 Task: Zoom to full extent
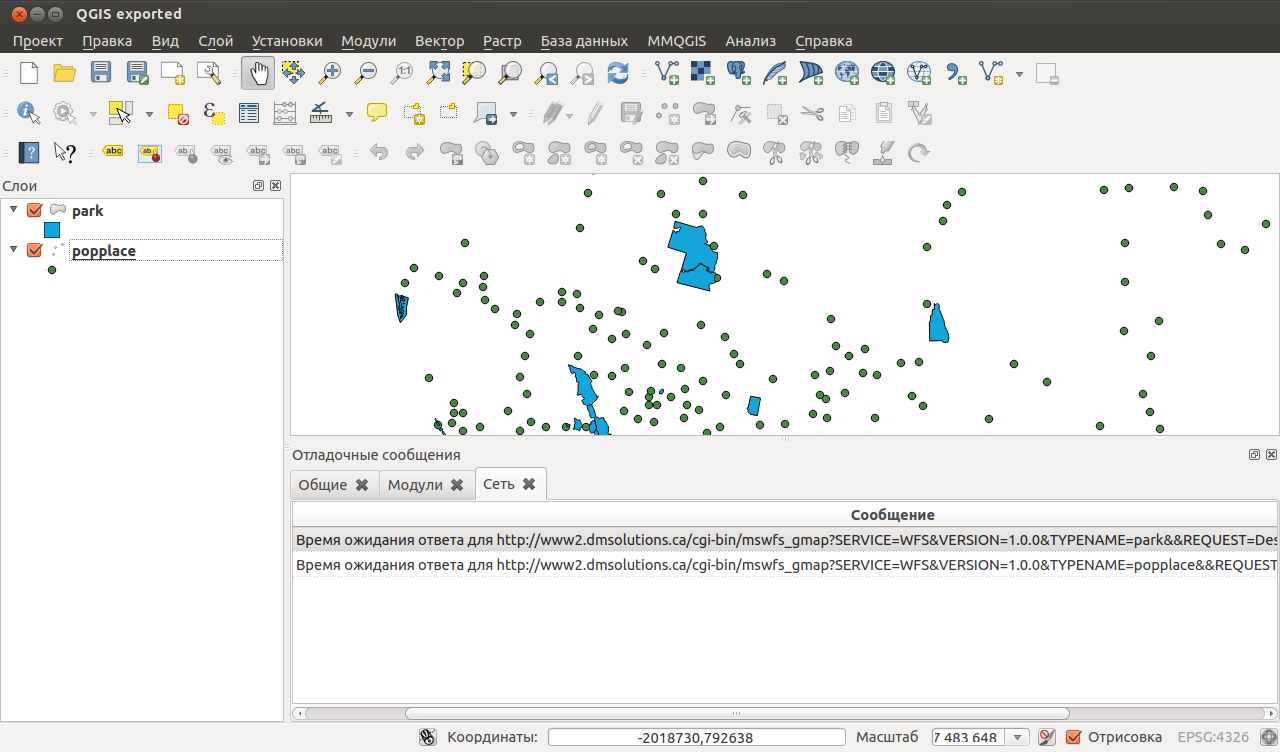[x=437, y=73]
